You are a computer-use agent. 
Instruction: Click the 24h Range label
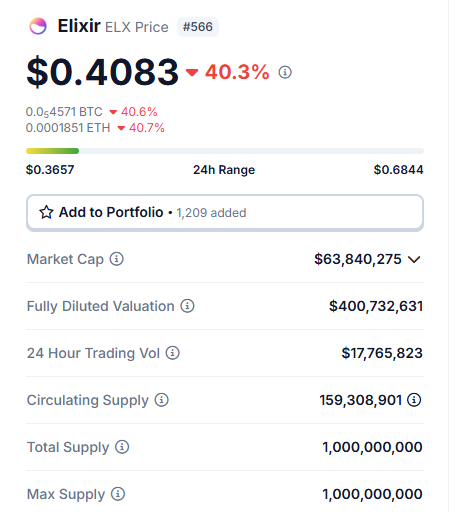tap(224, 170)
